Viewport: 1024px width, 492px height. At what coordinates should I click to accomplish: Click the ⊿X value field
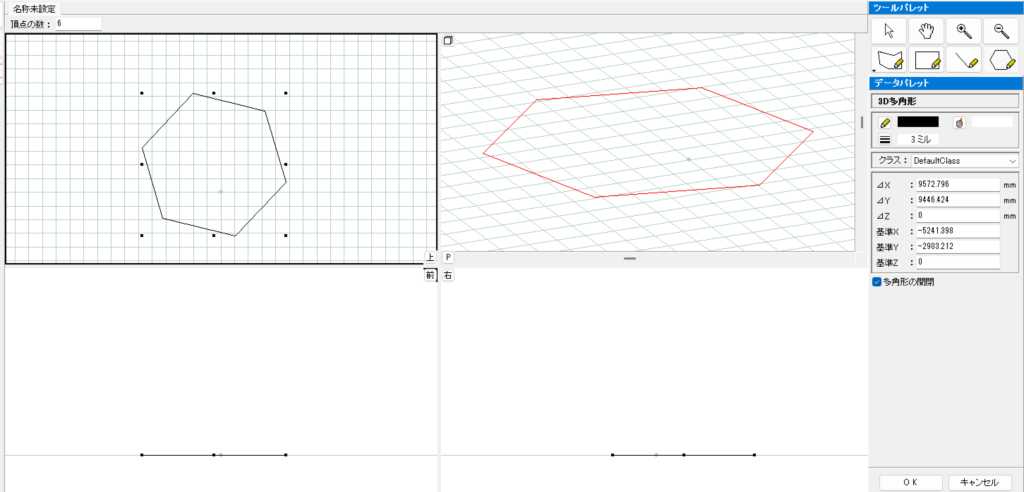point(957,184)
